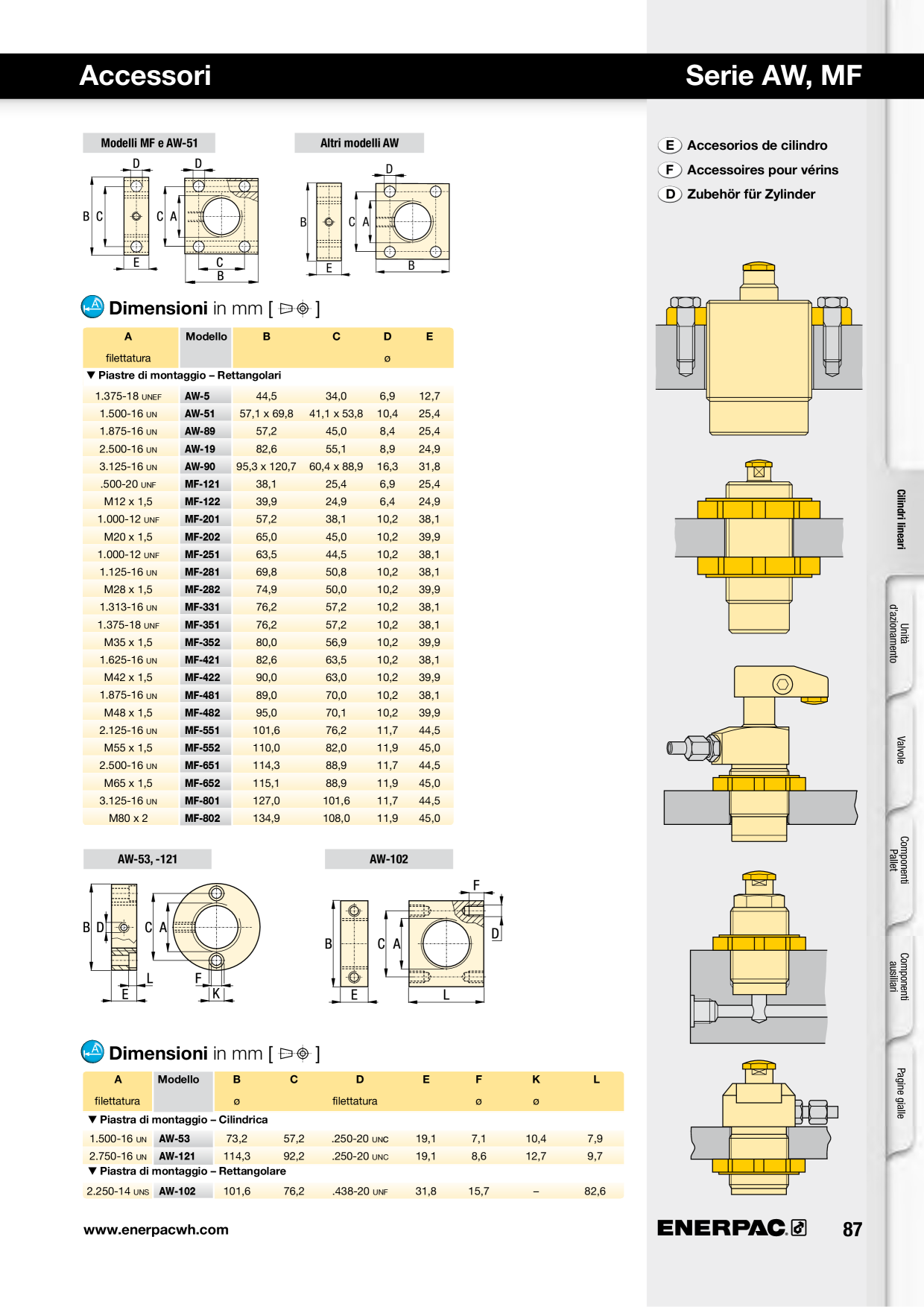
Task: Click the Accessoires pour vérins text
Action: 762,170
